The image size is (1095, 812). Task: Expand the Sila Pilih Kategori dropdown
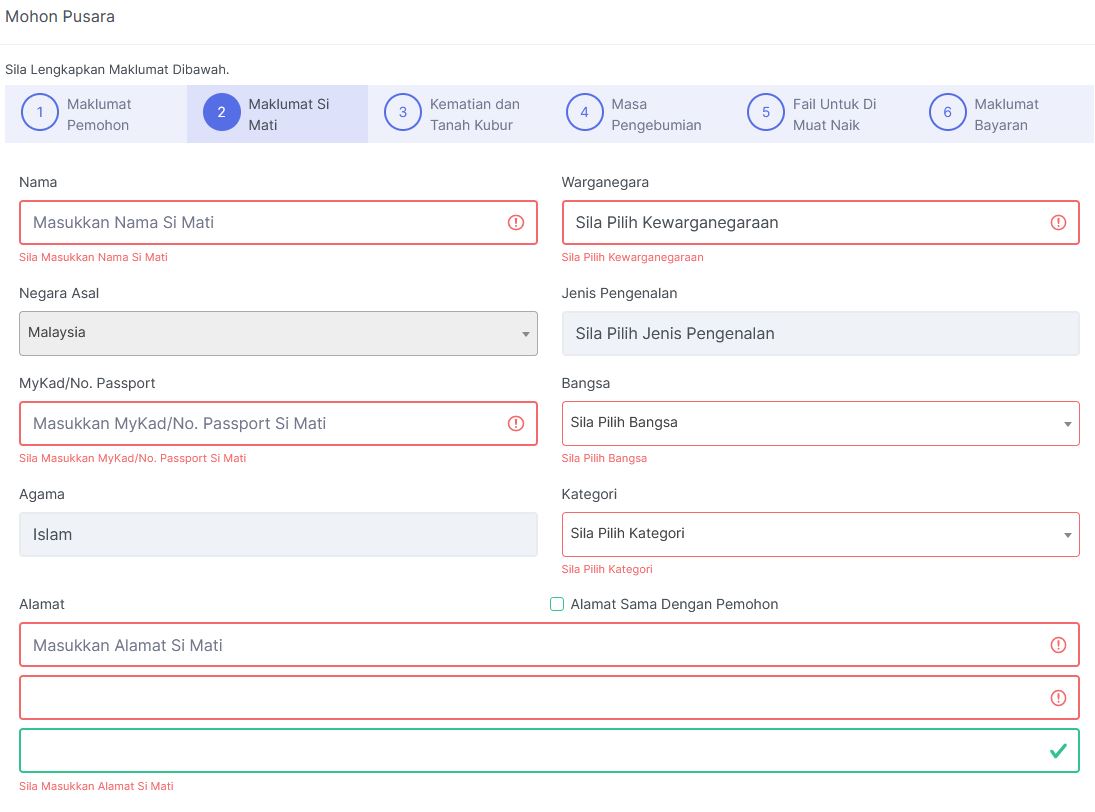[x=820, y=534]
